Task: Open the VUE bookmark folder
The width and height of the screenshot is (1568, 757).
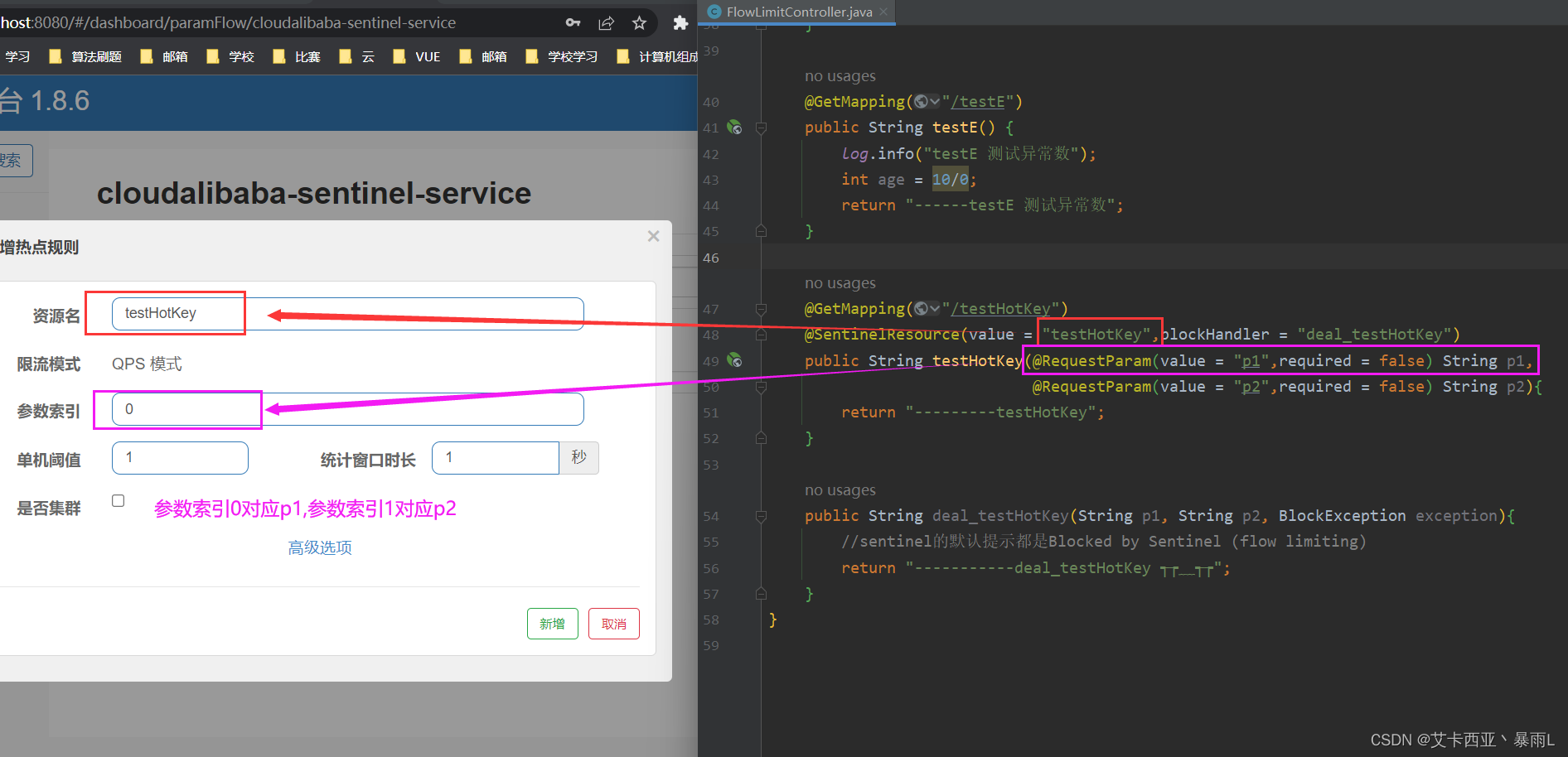Action: (417, 56)
